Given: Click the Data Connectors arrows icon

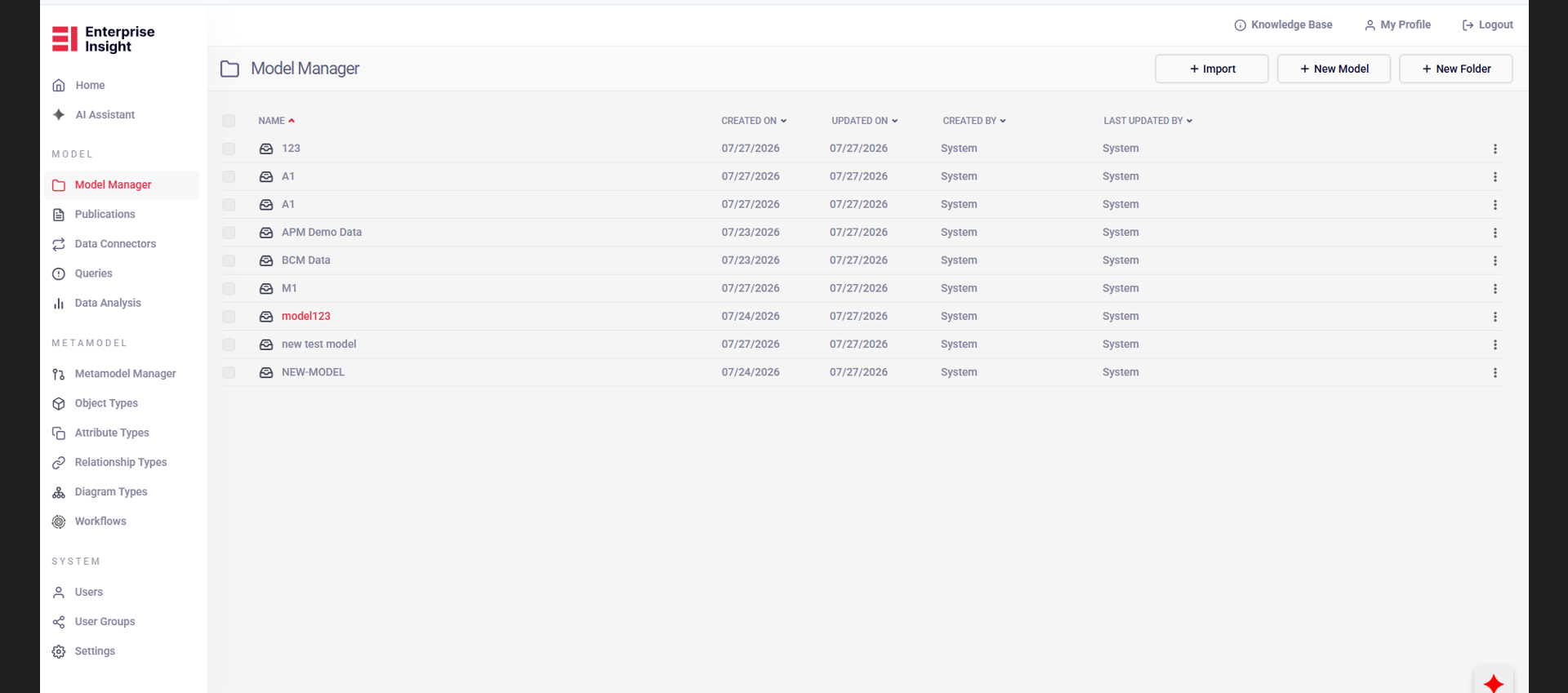Looking at the screenshot, I should 59,244.
